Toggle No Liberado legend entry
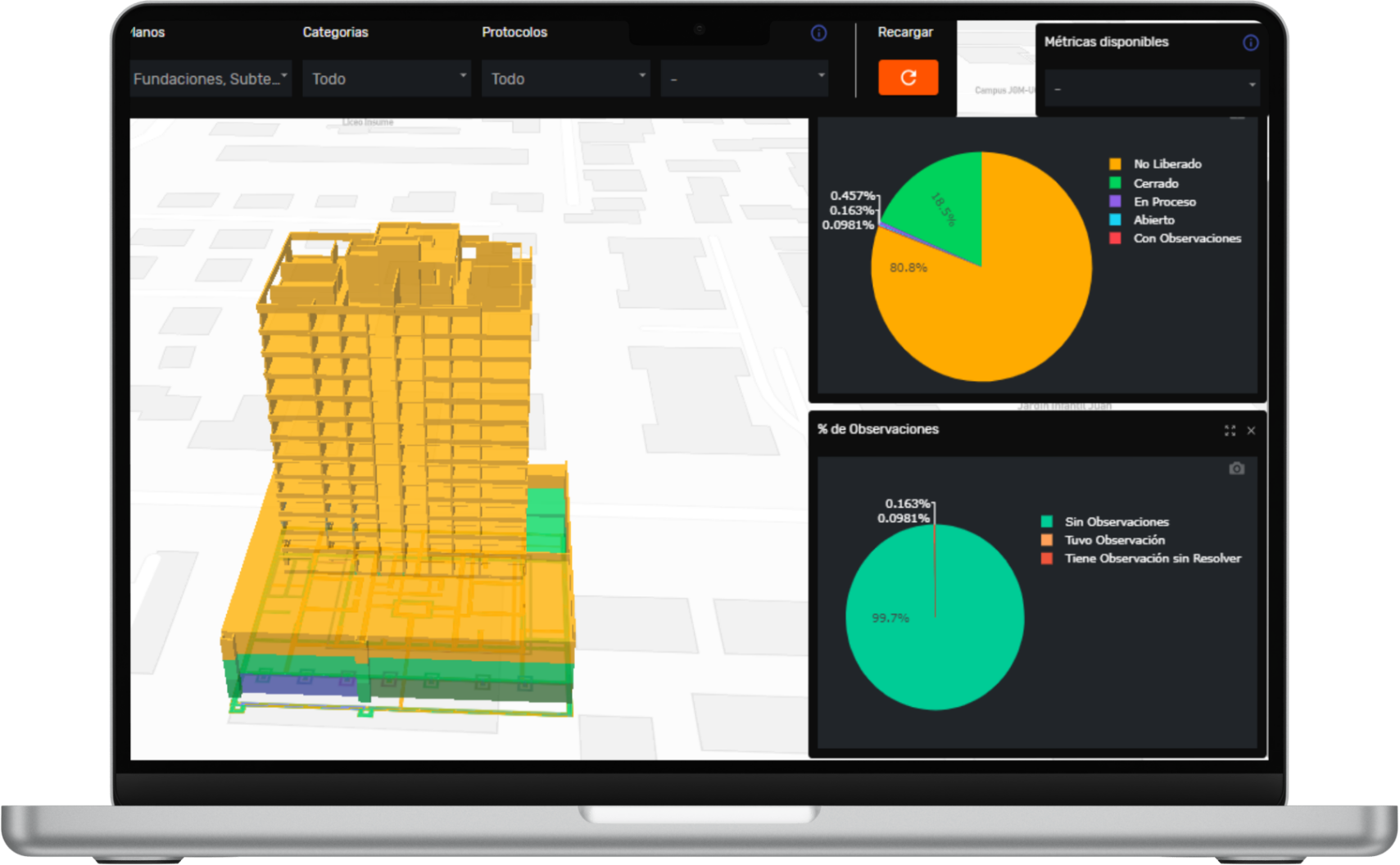The width and height of the screenshot is (1400, 865). 1167,164
